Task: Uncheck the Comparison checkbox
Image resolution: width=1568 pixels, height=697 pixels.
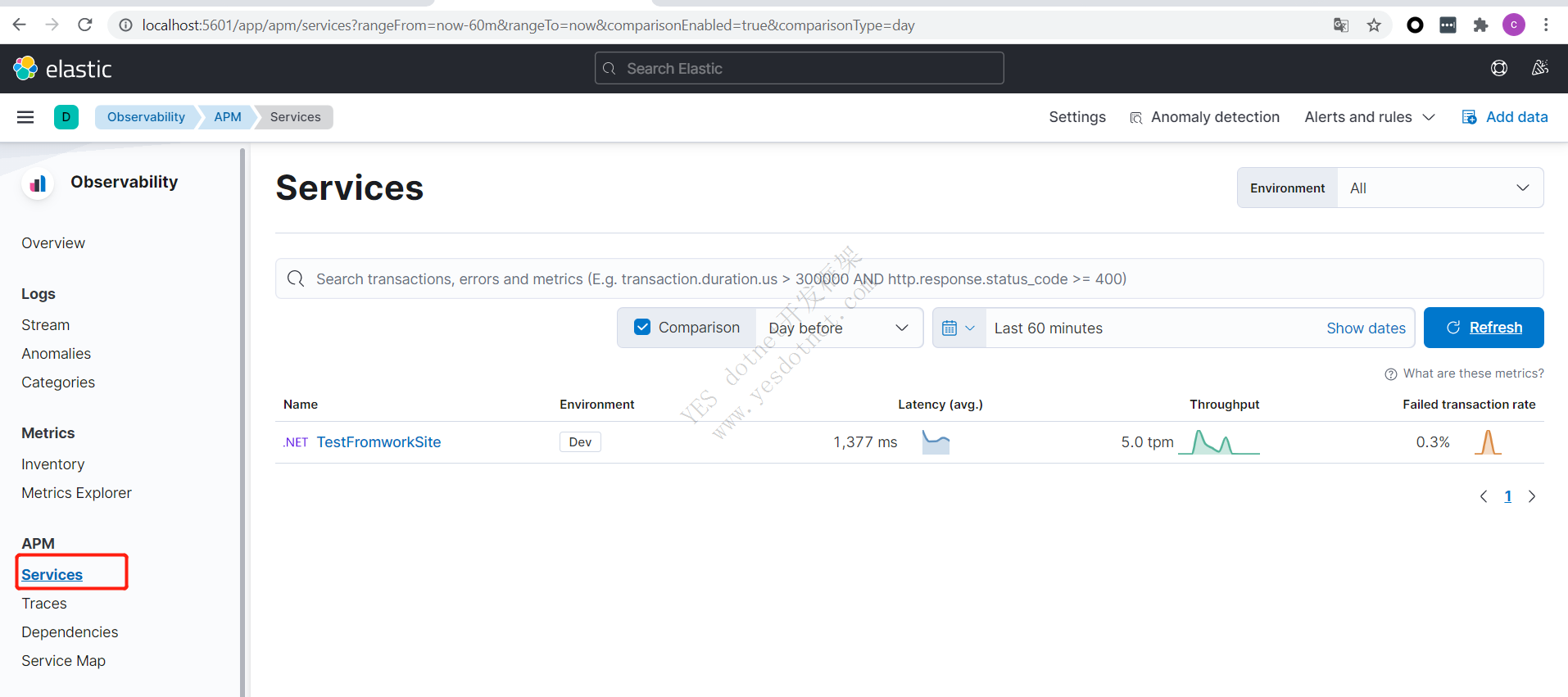Action: tap(642, 327)
